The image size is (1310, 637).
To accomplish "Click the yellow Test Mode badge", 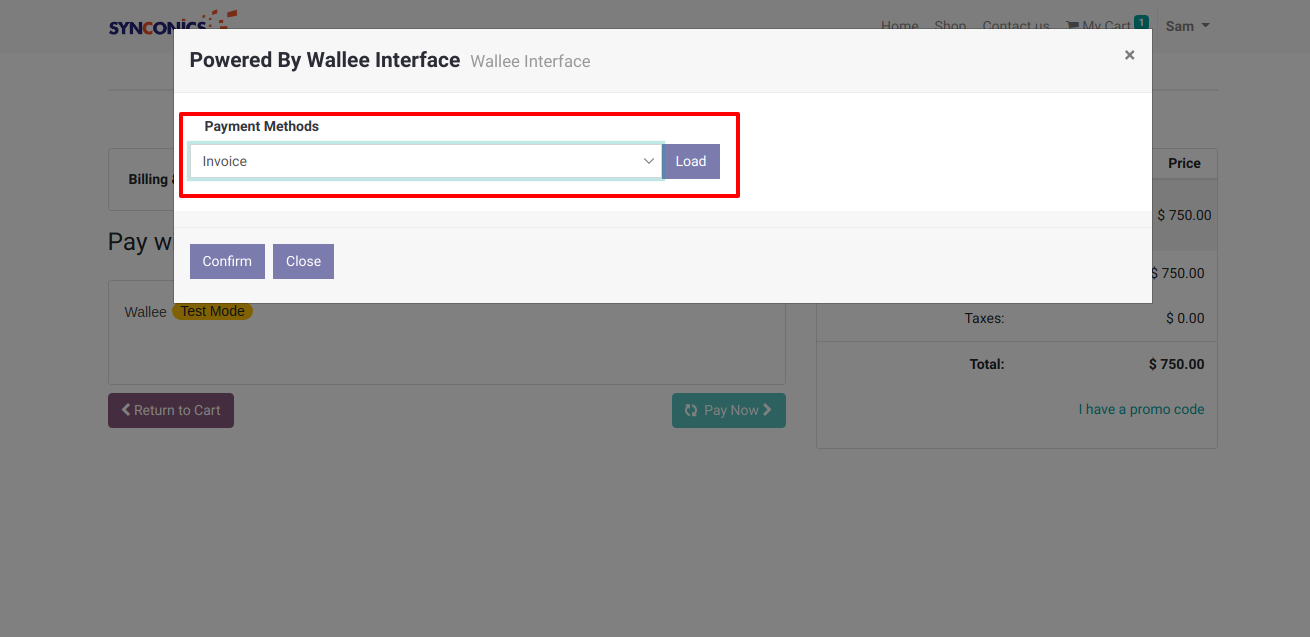I will pyautogui.click(x=212, y=311).
